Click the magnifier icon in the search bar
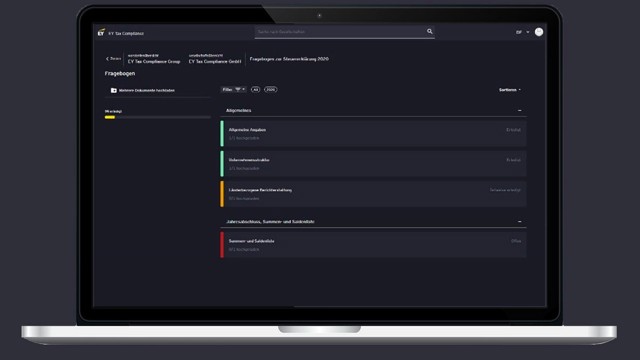The image size is (640, 360). pyautogui.click(x=429, y=31)
